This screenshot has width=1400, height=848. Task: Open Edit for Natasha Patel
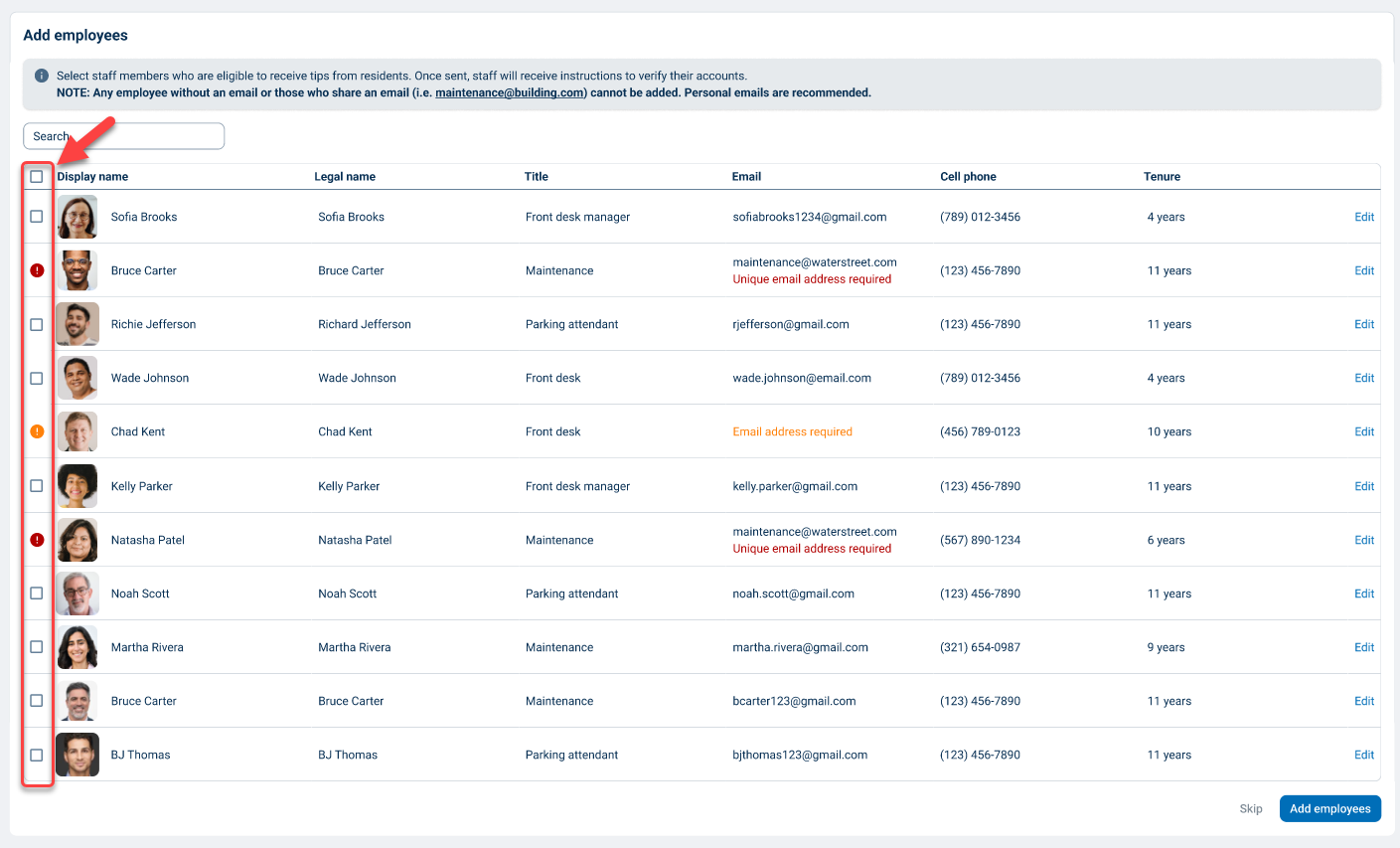1364,540
